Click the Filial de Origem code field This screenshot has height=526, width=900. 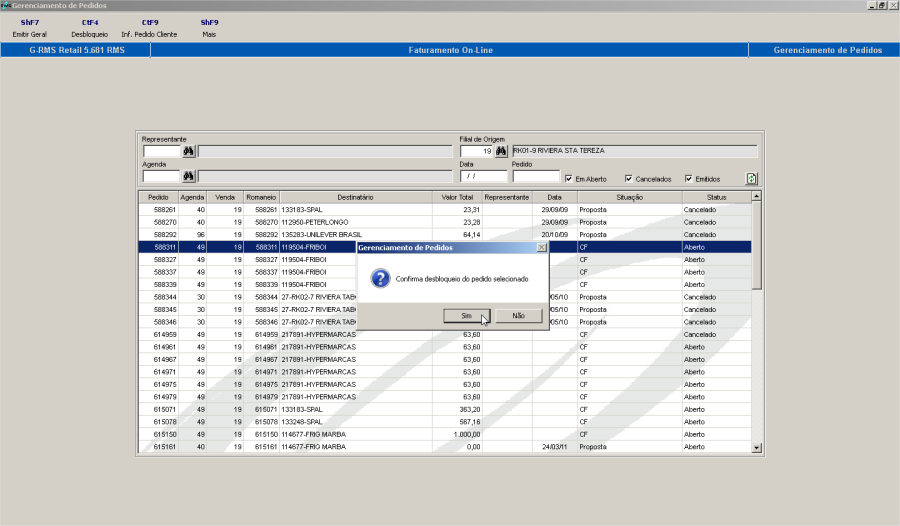pos(476,151)
